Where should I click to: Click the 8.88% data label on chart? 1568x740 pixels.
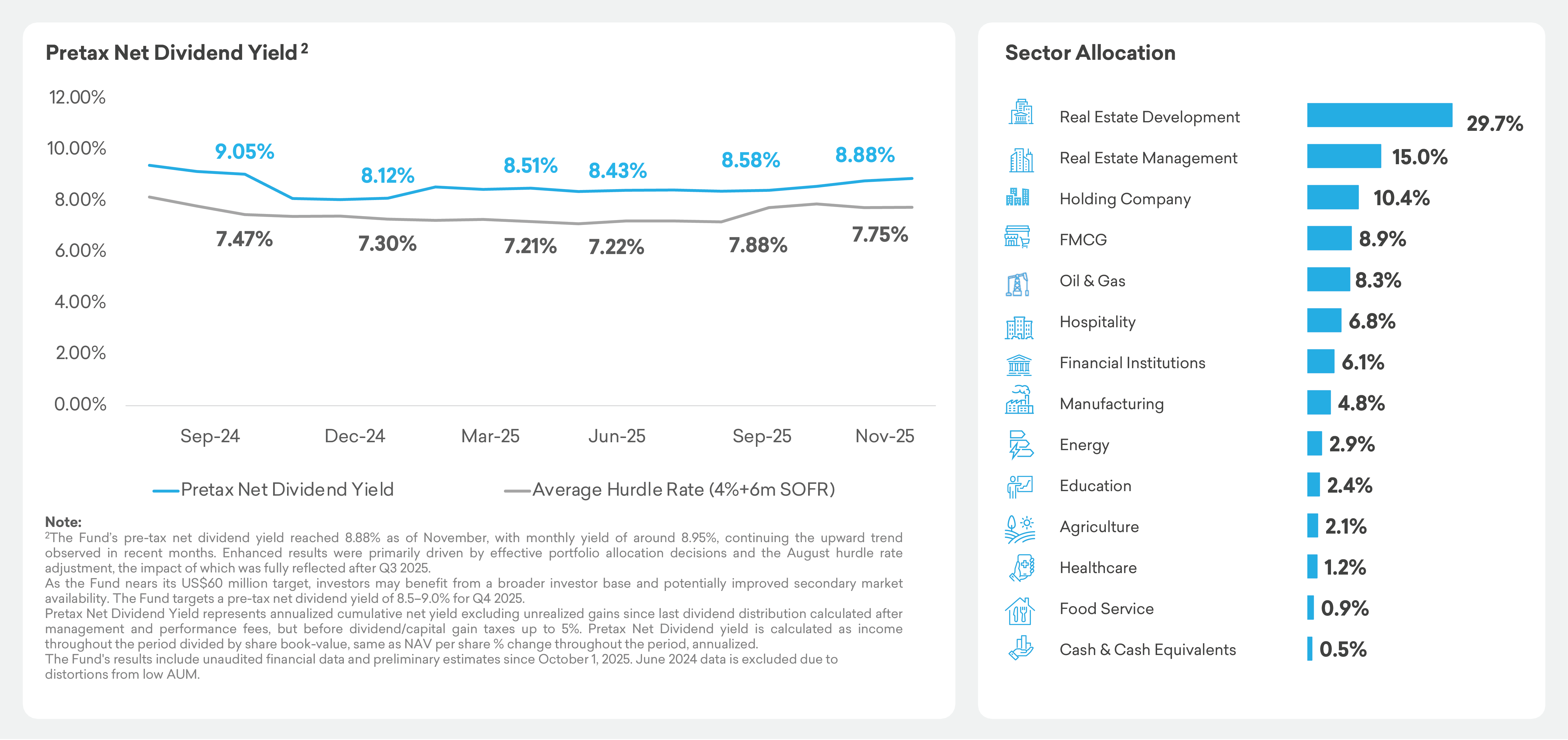(864, 155)
